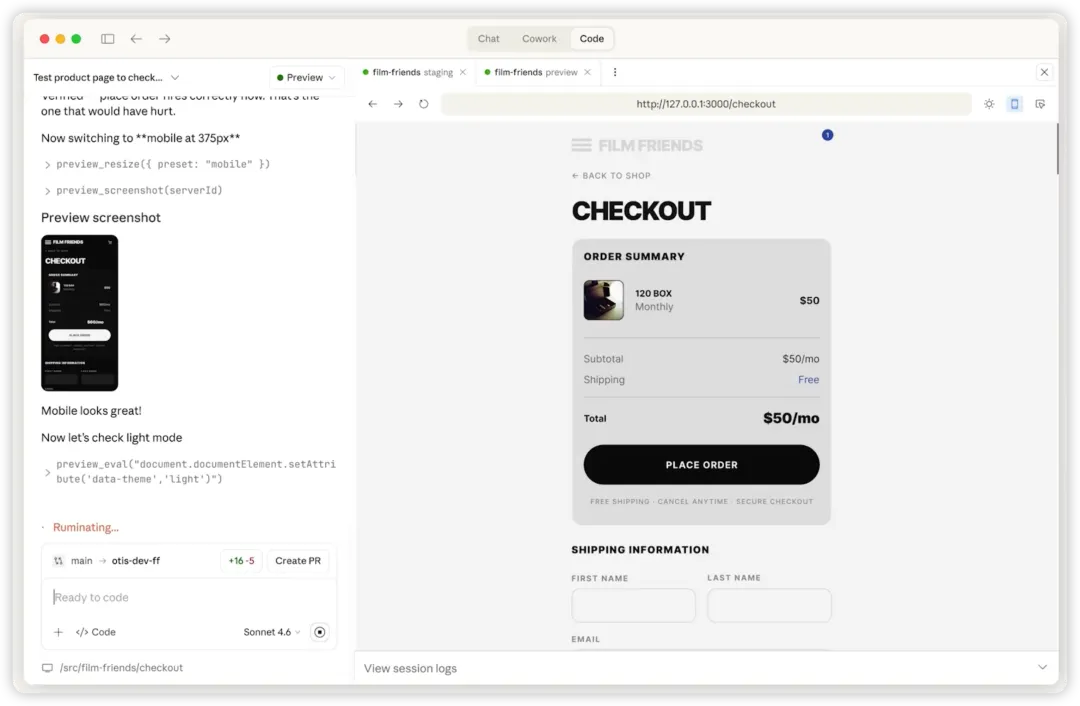Open the Sonnet 4.6 model dropdown
This screenshot has width=1080, height=706.
(271, 632)
